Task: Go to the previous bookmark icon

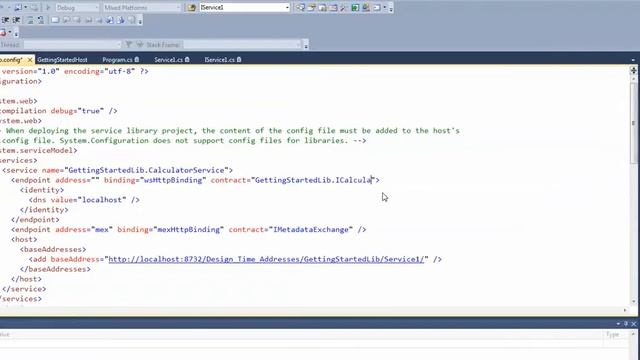Action: click(x=66, y=20)
